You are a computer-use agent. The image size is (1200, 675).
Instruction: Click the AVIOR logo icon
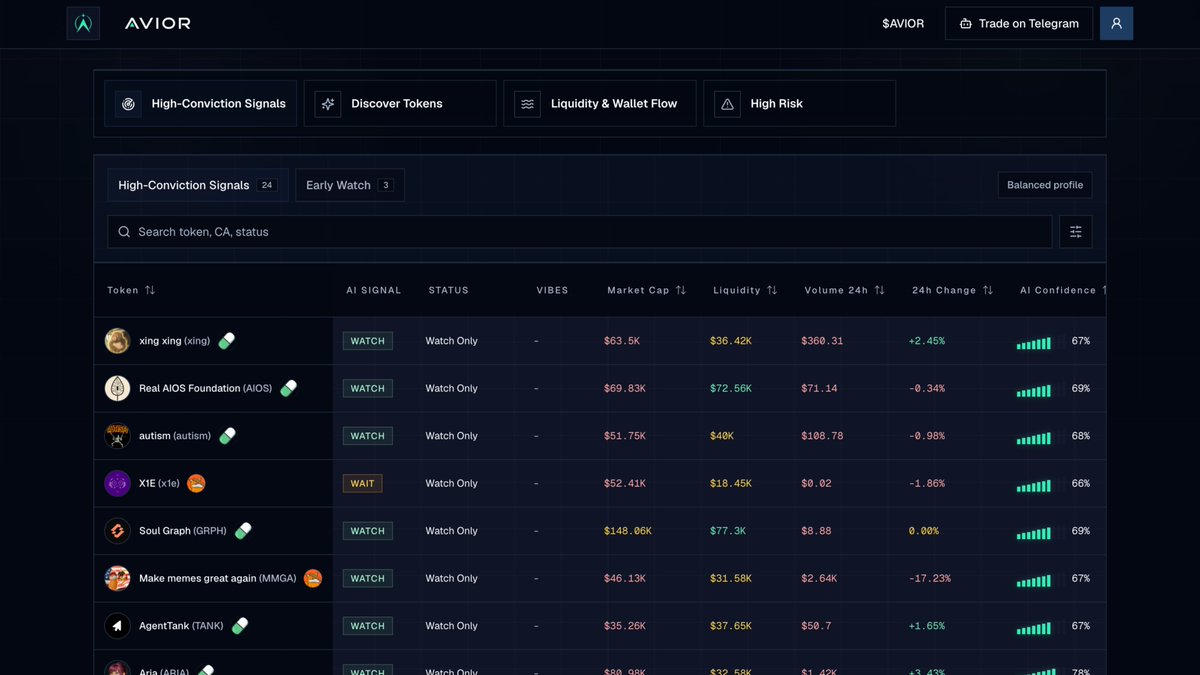(83, 23)
